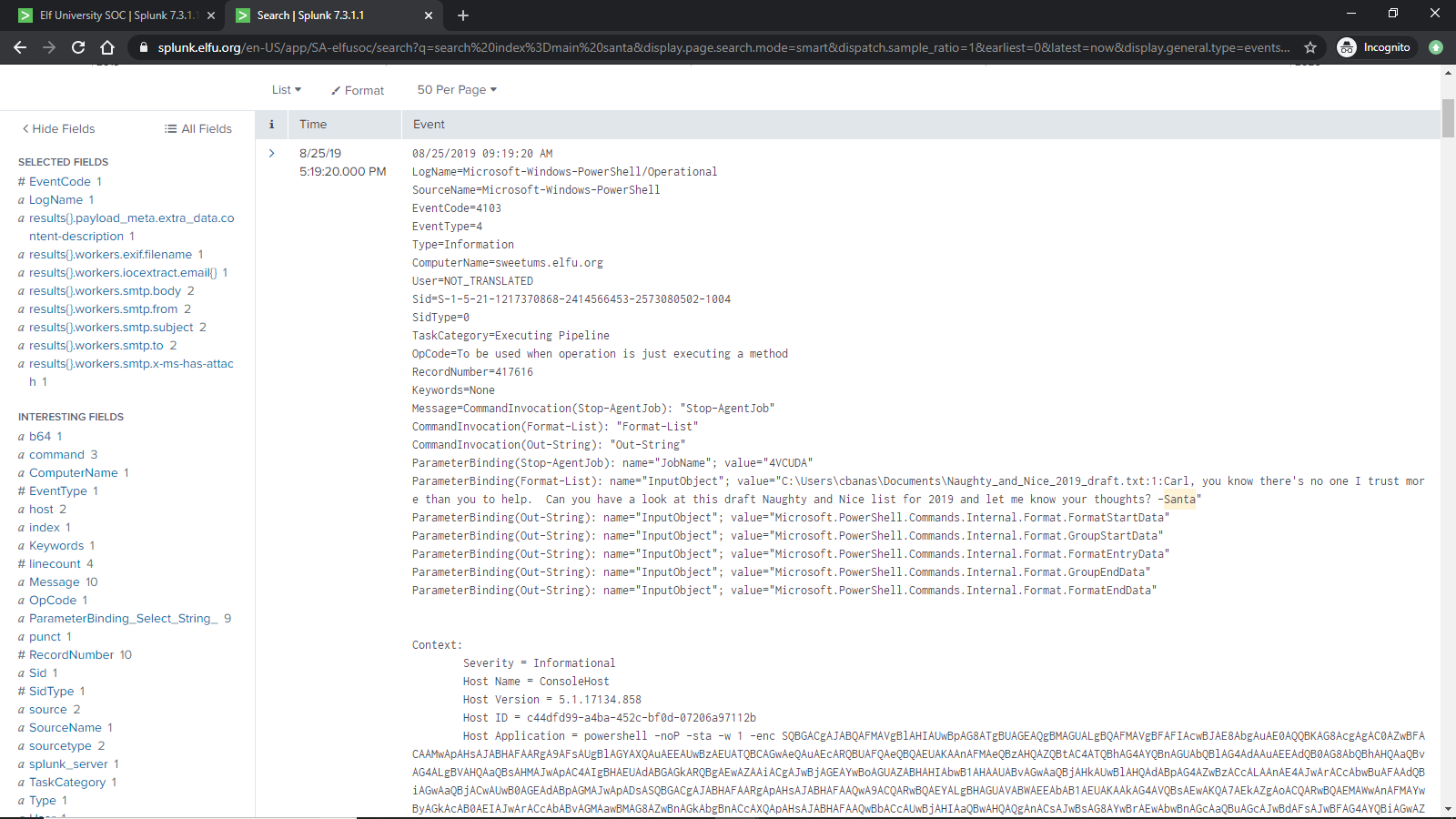This screenshot has width=1456, height=819.
Task: Close the Elf University SOC tab
Action: point(211,15)
